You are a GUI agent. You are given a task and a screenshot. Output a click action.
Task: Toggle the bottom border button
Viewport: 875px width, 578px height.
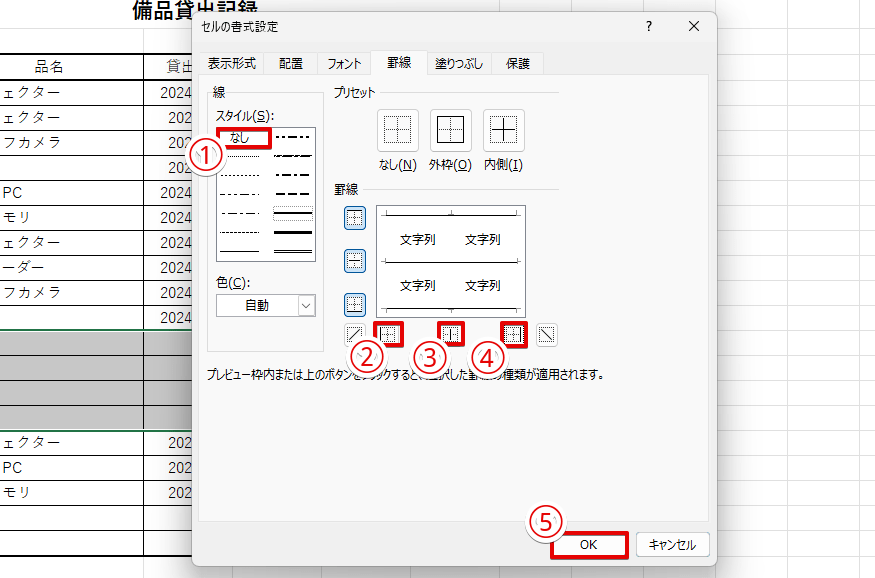[x=354, y=303]
